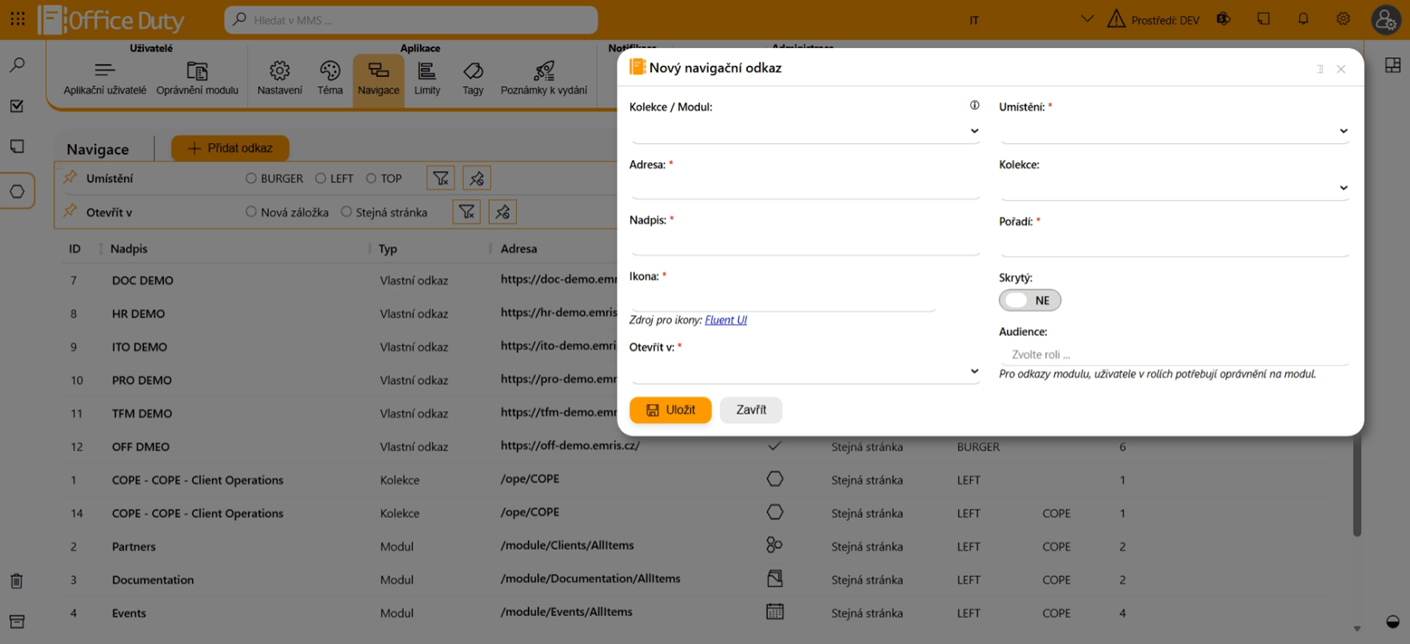Screen dimensions: 1410x644
Task: Click the HR DEMO row title
Action: [138, 313]
